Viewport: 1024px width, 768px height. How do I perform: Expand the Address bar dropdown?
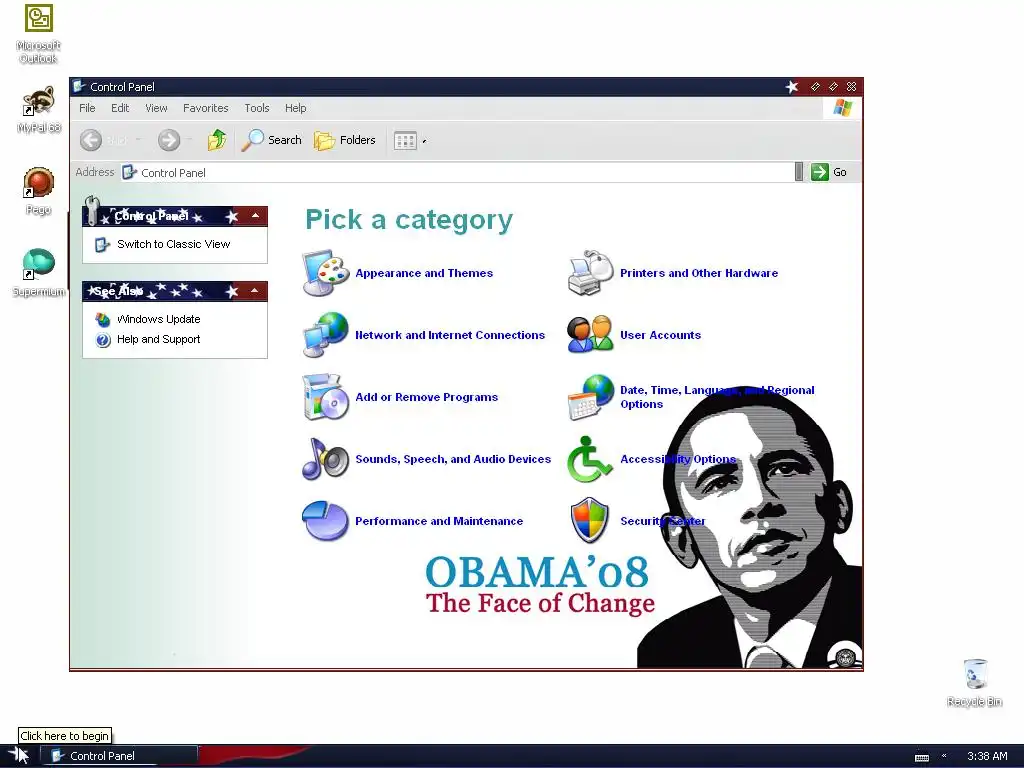[x=799, y=172]
